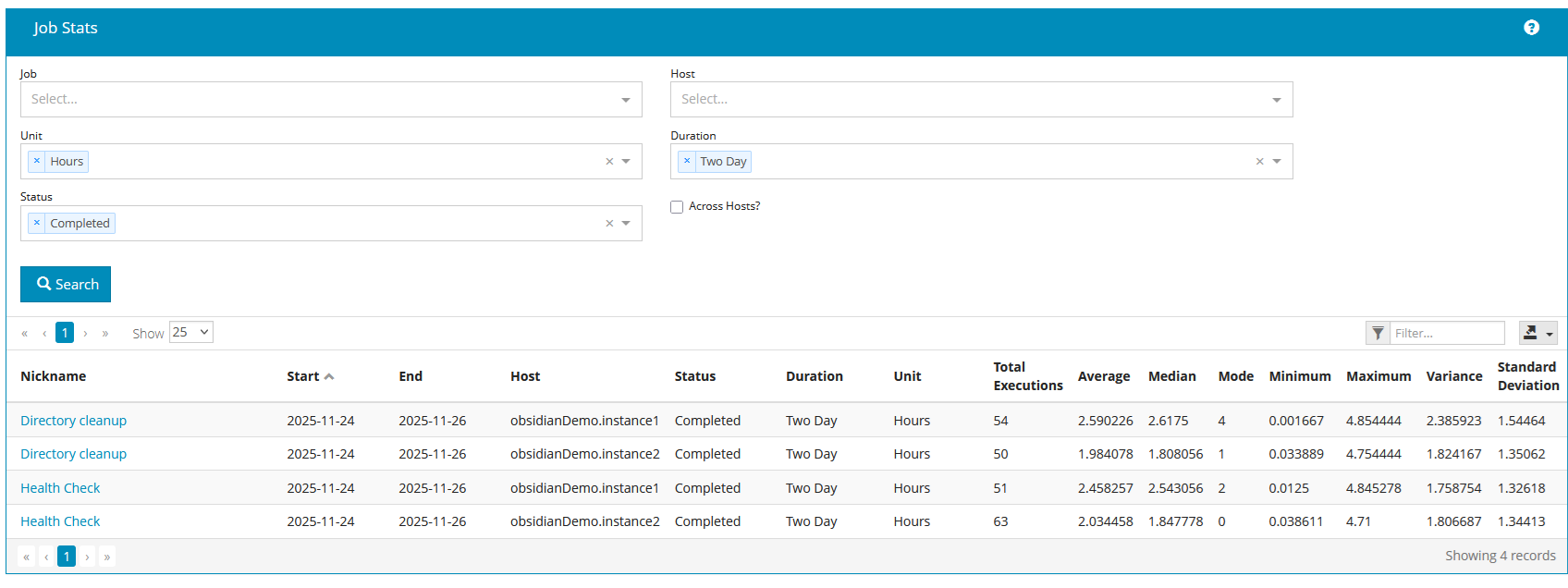Clear the Unit field with the X
The height and width of the screenshot is (588, 1568).
tap(609, 161)
